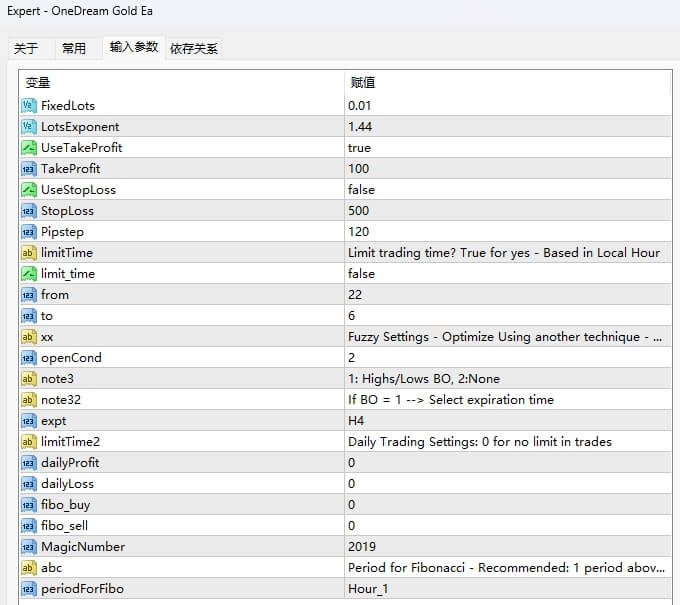Viewport: 680px width, 605px height.
Task: Click the TakeProfit integer icon
Action: 29,169
